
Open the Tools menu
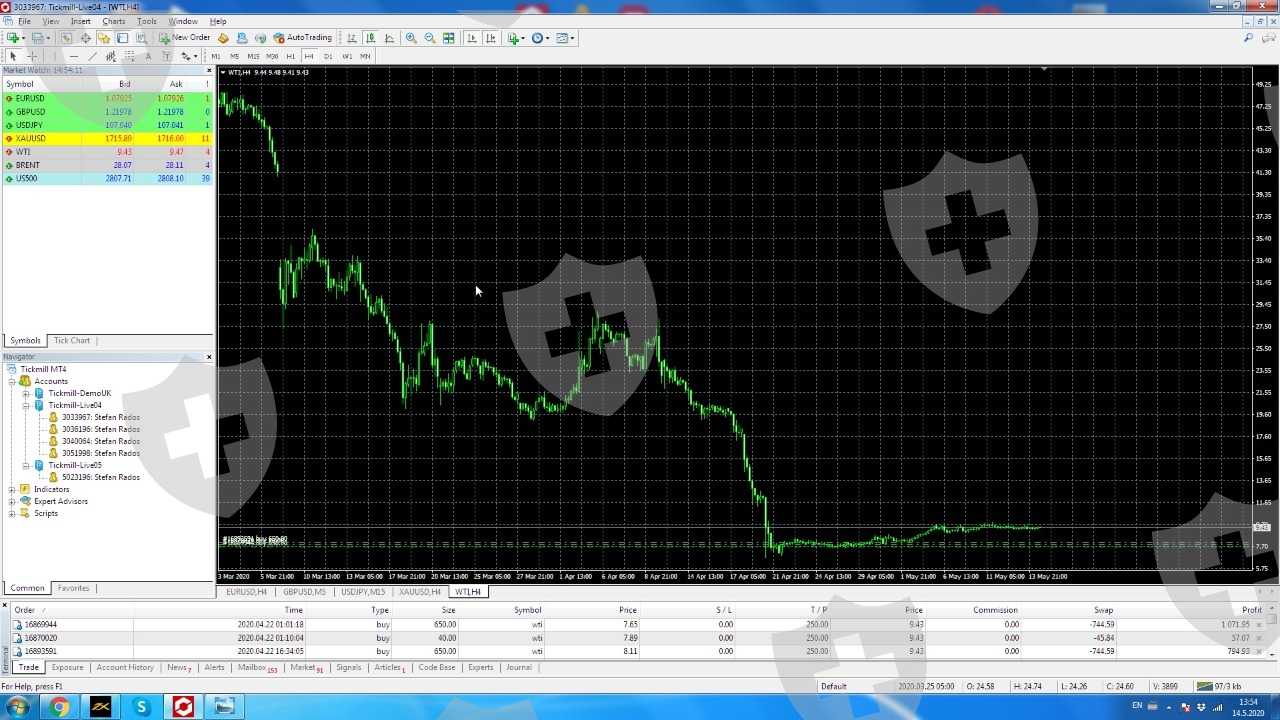pyautogui.click(x=147, y=21)
